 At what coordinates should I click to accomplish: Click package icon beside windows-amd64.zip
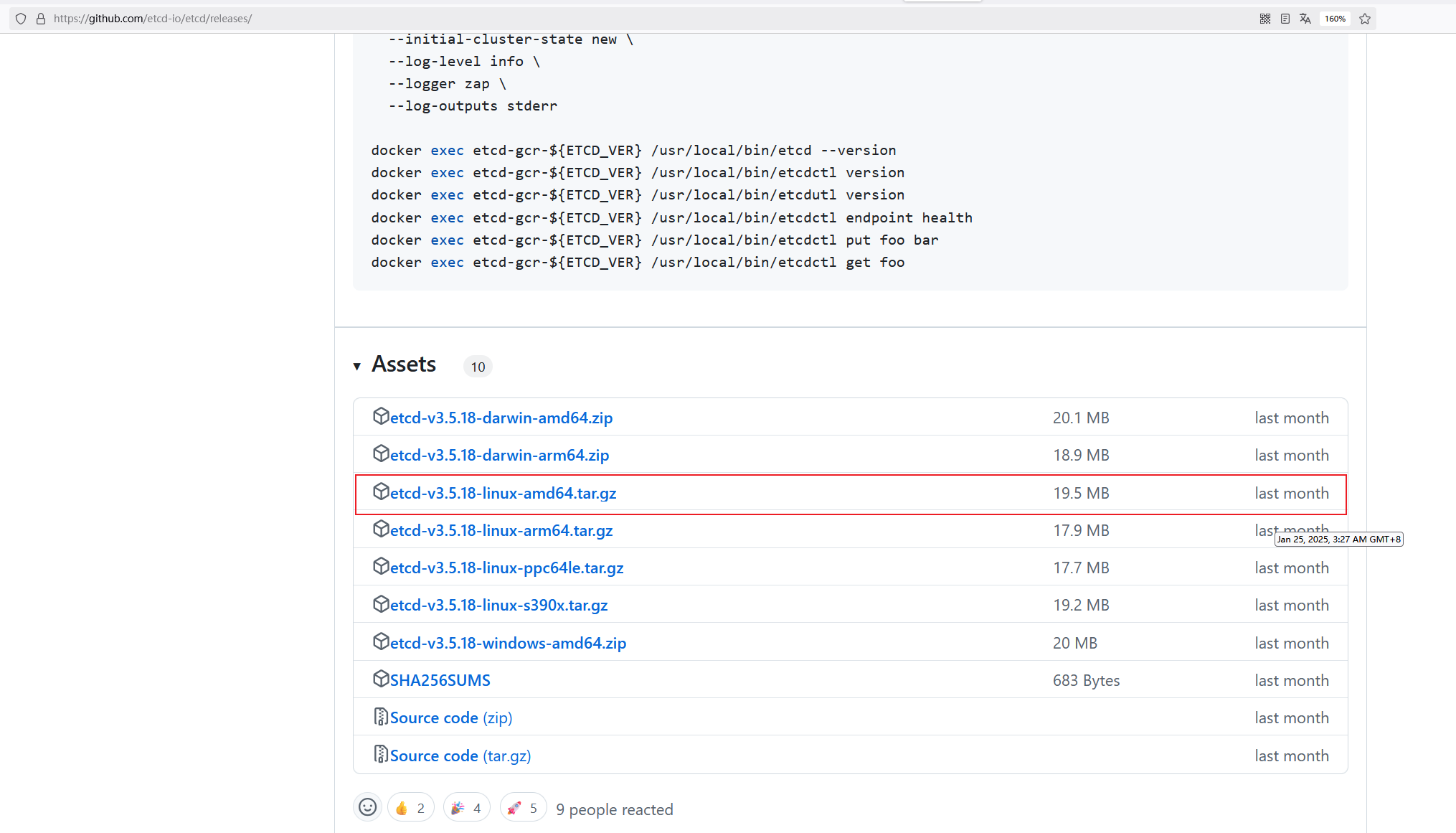381,641
